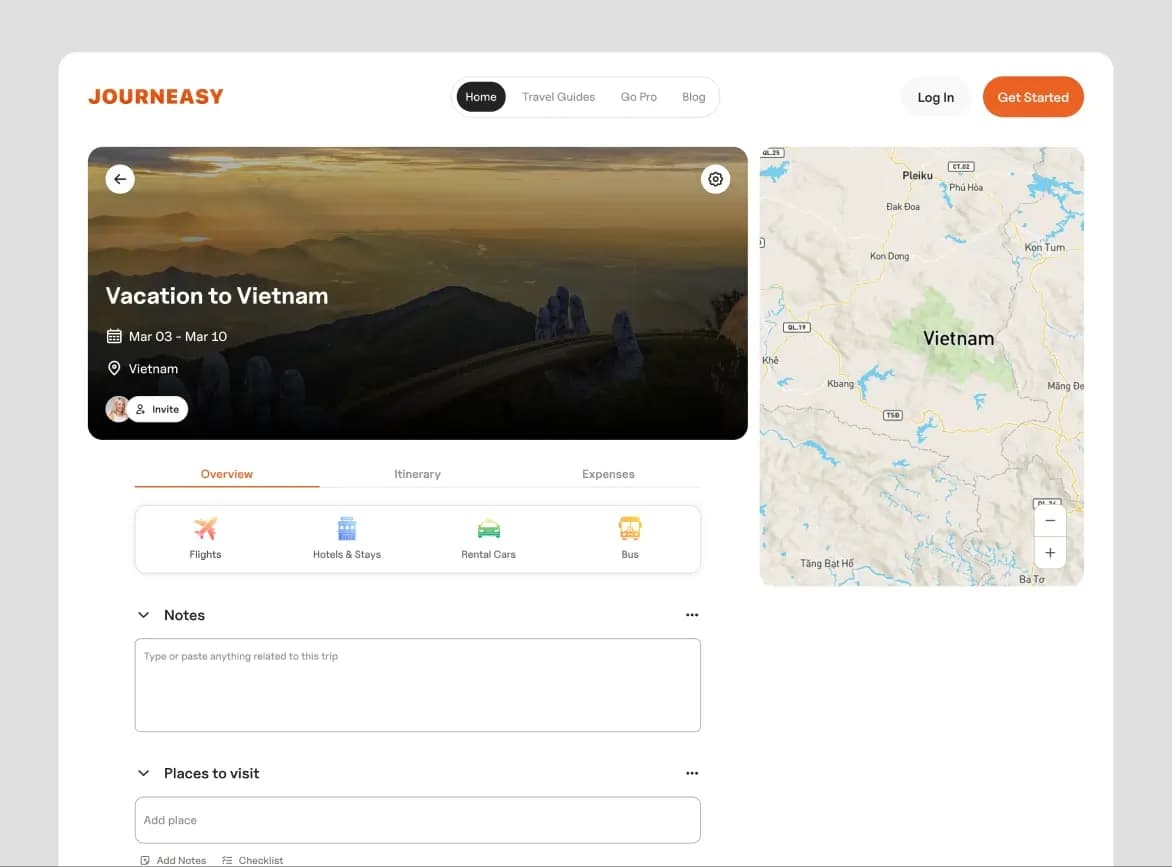Image resolution: width=1172 pixels, height=867 pixels.
Task: Click the JOURNEASY logo
Action: click(155, 97)
